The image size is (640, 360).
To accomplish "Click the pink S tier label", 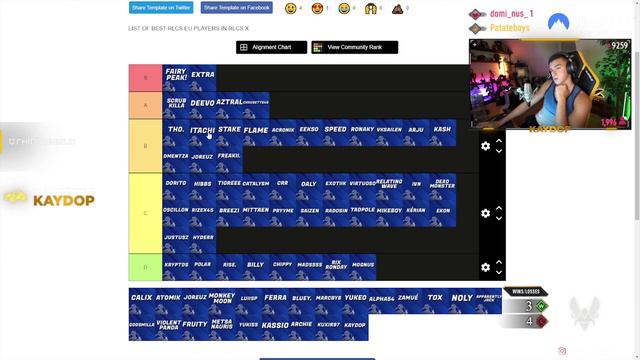I will click(145, 78).
